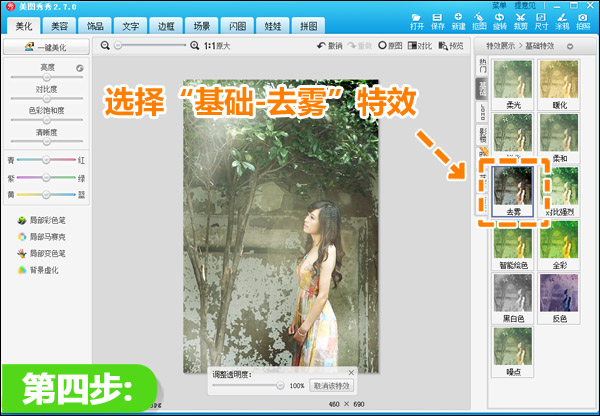The width and height of the screenshot is (600, 416).
Task: Click the 调整透明度 opacity slider
Action: click(x=250, y=385)
